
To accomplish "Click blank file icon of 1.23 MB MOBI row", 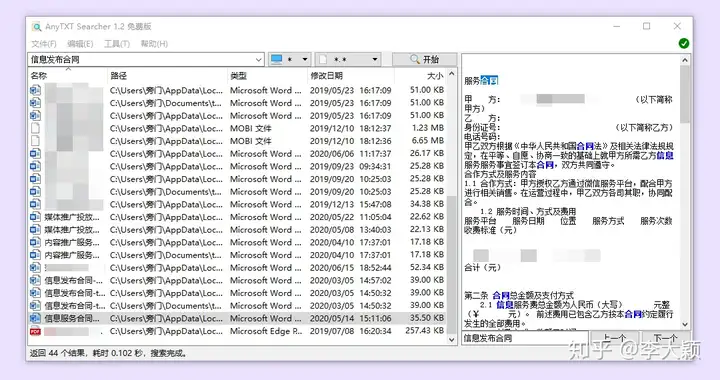I will (35, 128).
